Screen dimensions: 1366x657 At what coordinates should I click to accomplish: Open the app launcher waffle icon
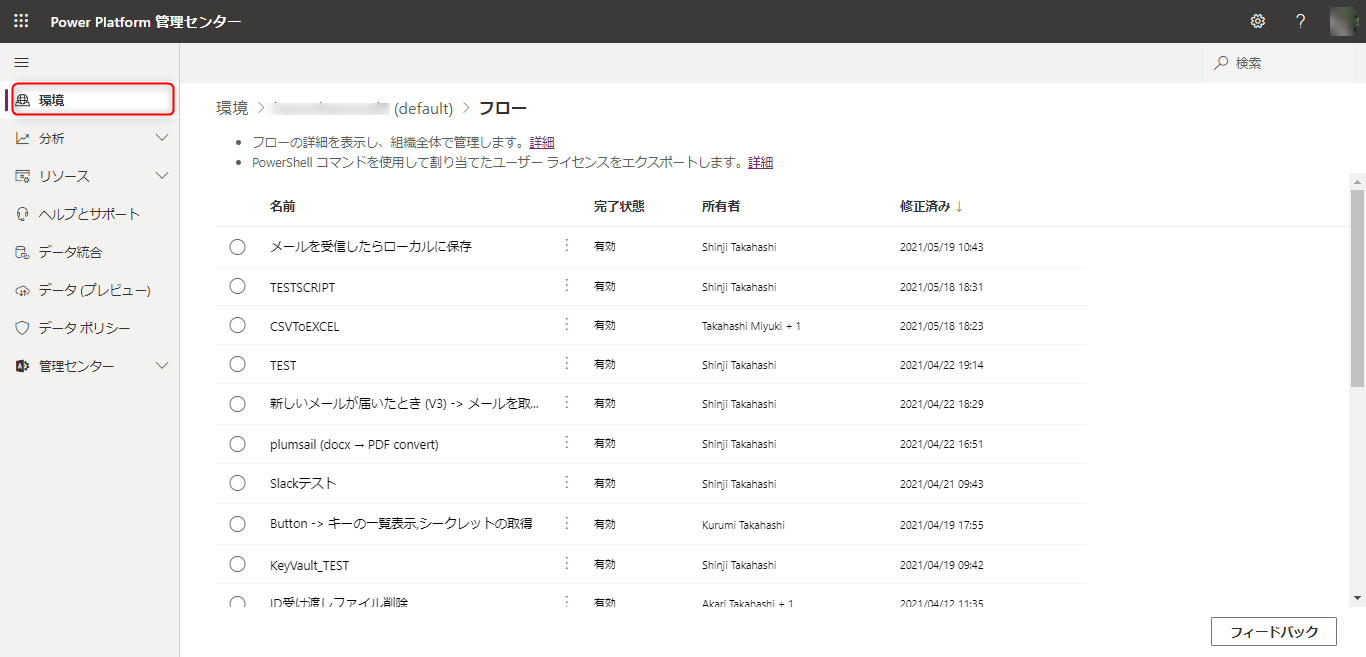(x=21, y=21)
